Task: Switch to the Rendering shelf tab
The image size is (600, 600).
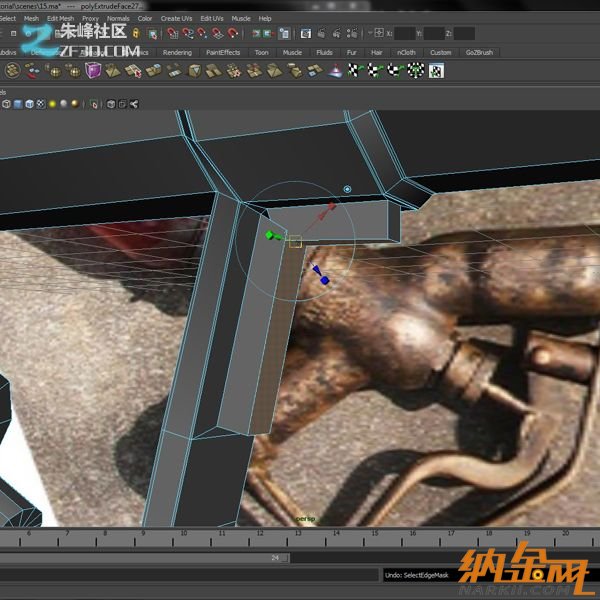Action: (177, 52)
